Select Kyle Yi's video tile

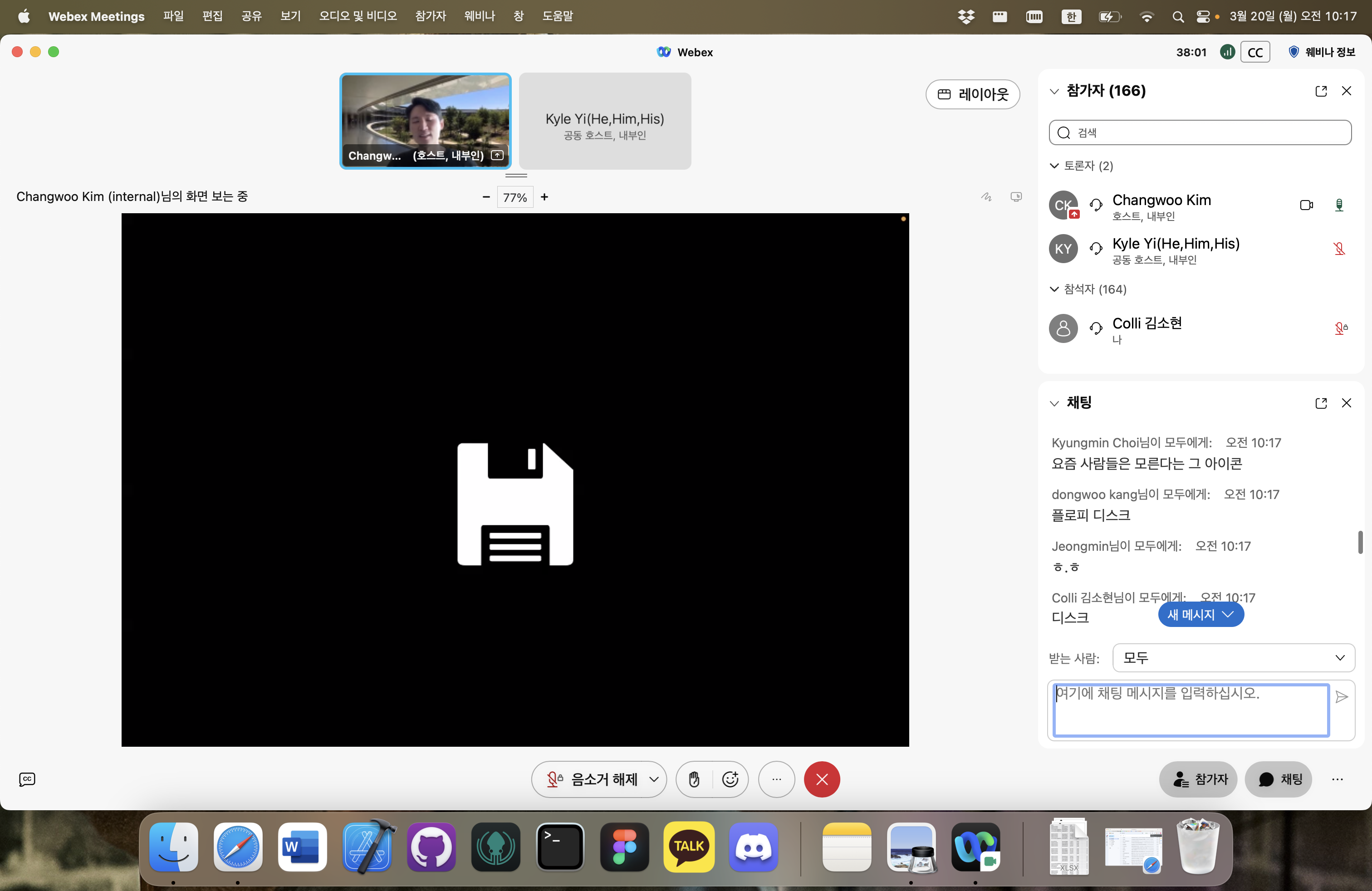(x=605, y=121)
